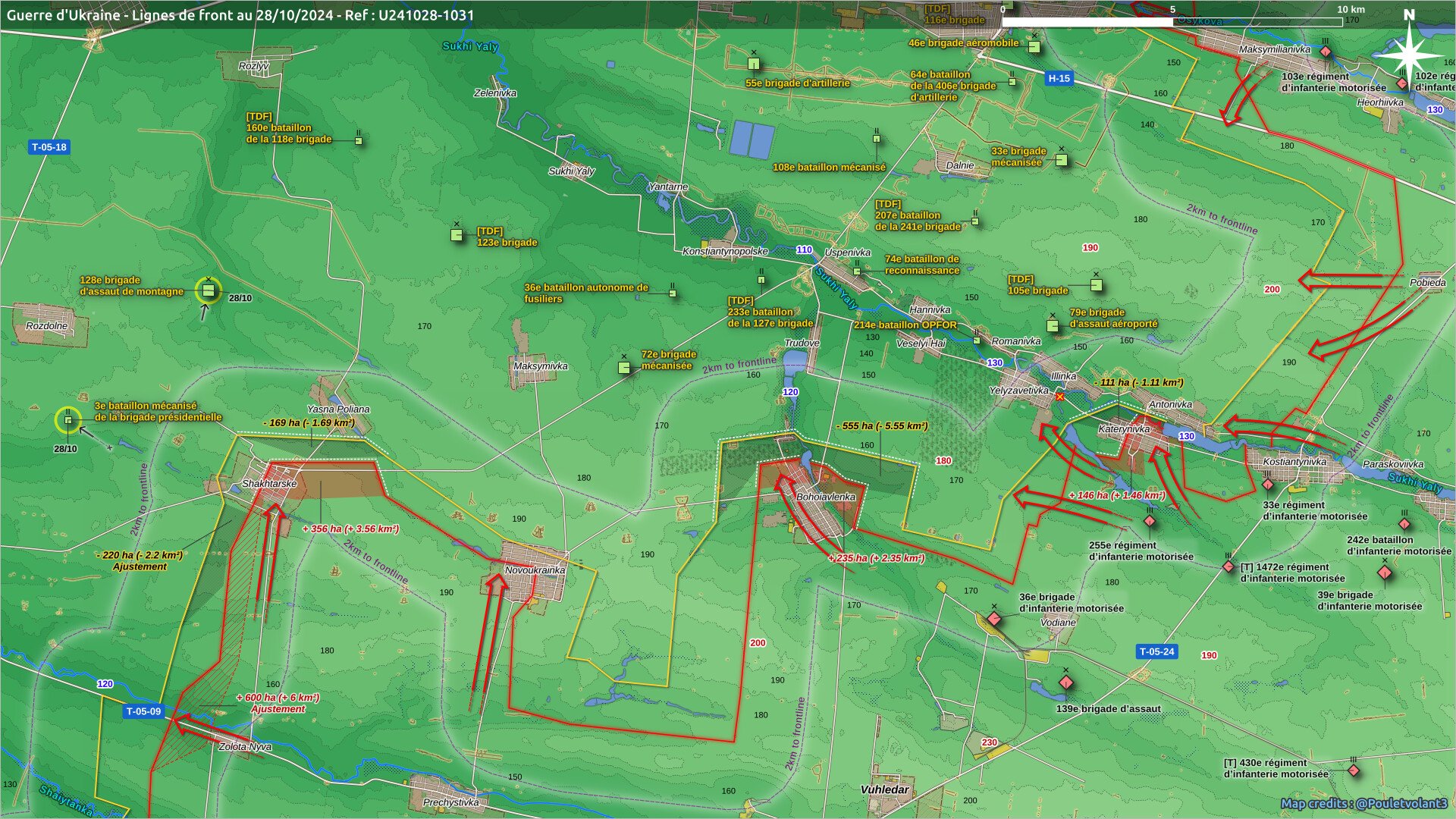Click the 36e brigade d'infanterie motorisée diamond
1456x819 pixels.
(994, 619)
